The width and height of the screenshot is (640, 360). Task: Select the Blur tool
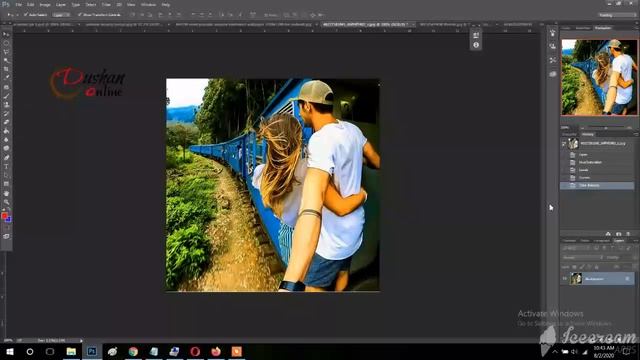pos(6,140)
